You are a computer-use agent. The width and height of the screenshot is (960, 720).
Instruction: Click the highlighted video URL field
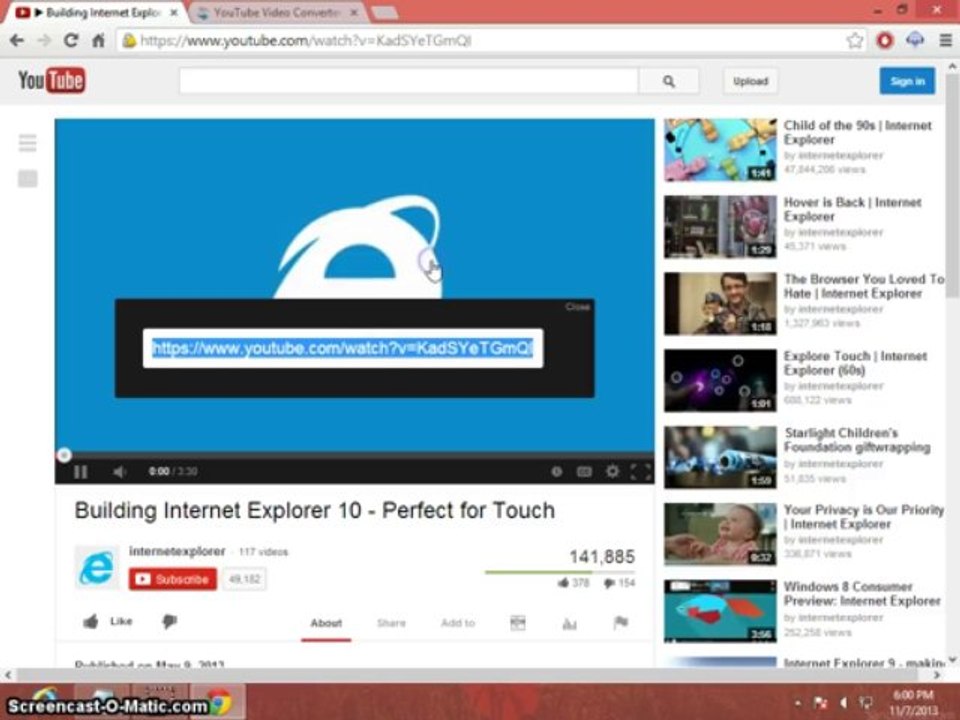pos(343,348)
